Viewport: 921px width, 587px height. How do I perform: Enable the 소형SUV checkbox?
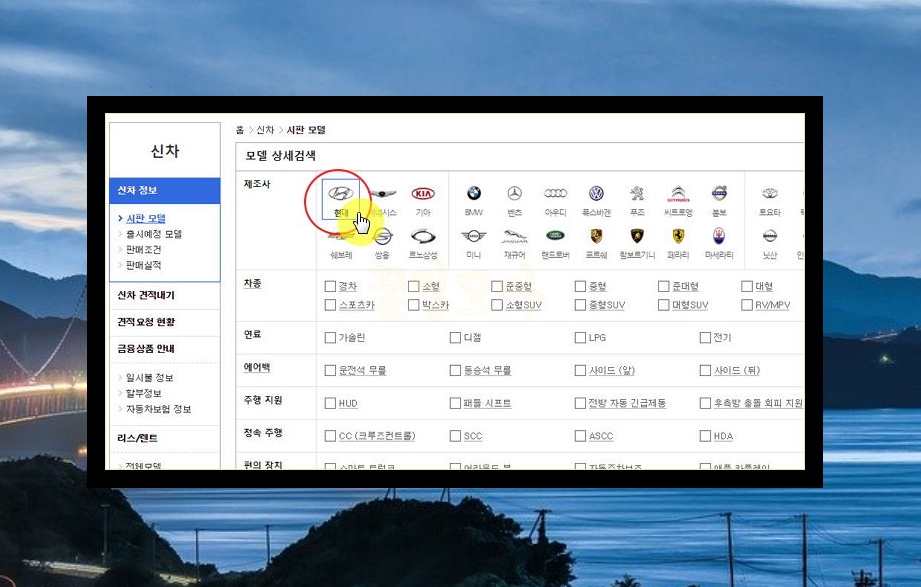[497, 305]
